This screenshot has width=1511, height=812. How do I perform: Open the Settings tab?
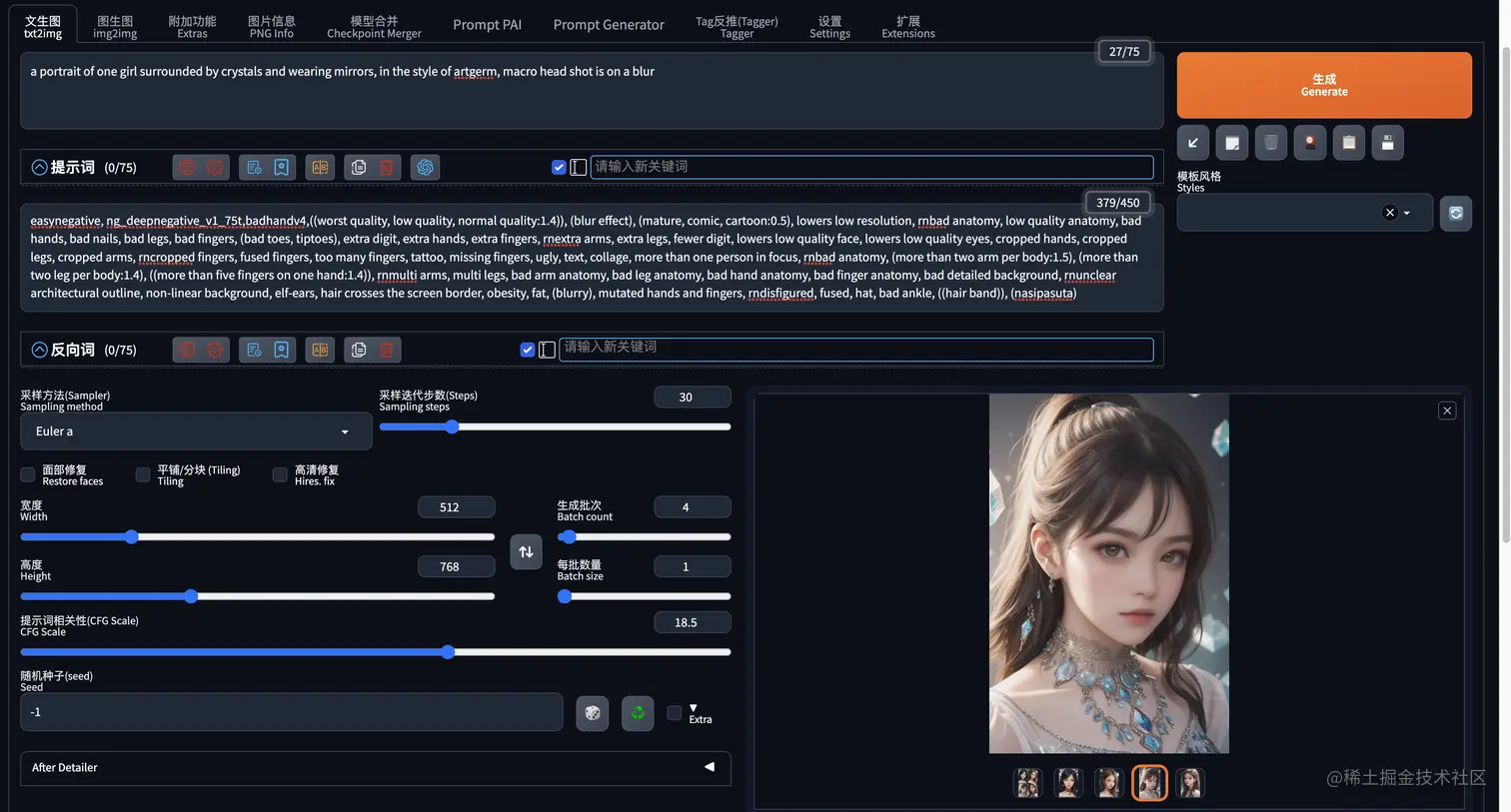(829, 27)
